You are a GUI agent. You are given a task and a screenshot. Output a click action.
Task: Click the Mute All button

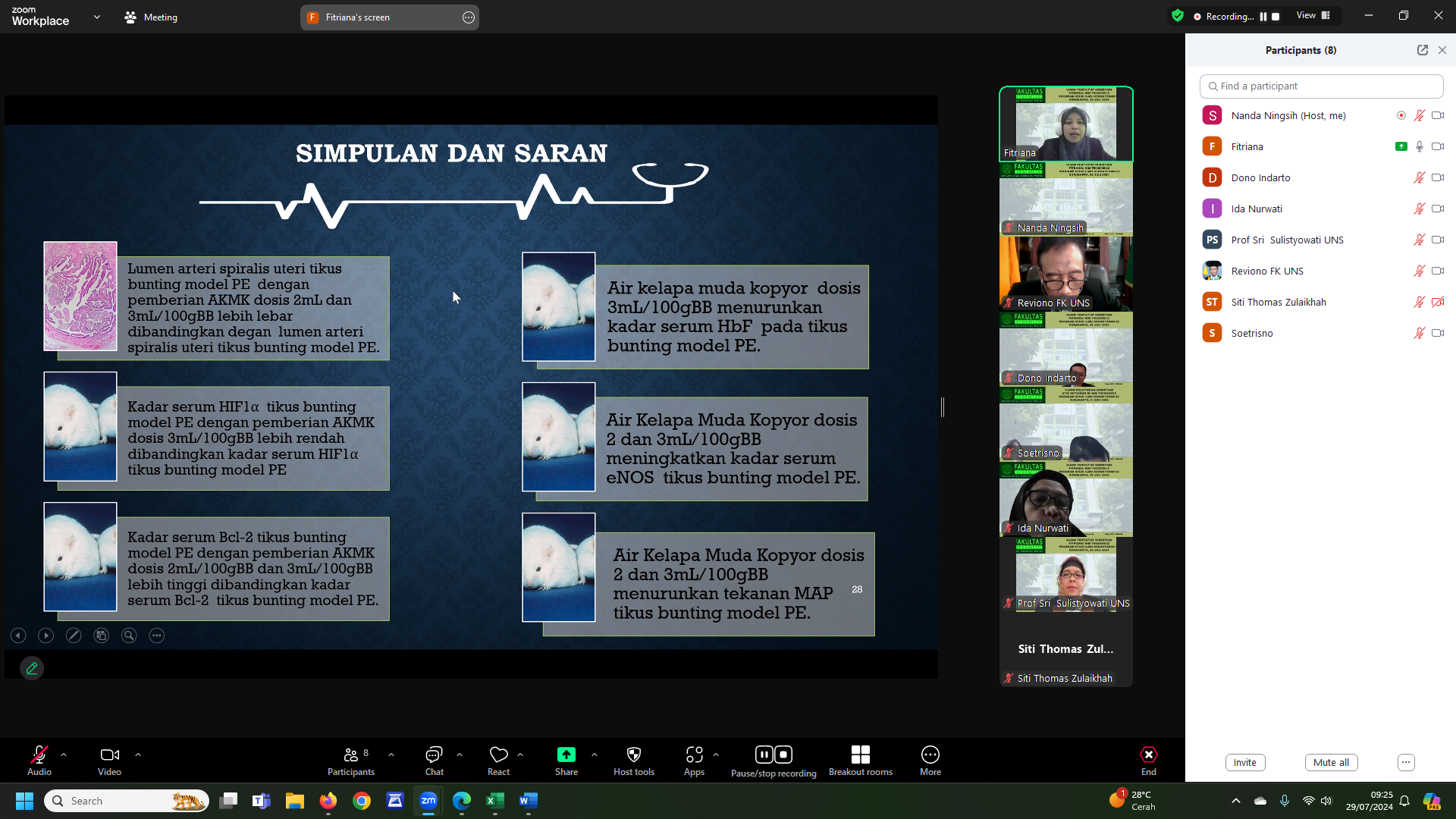point(1332,762)
